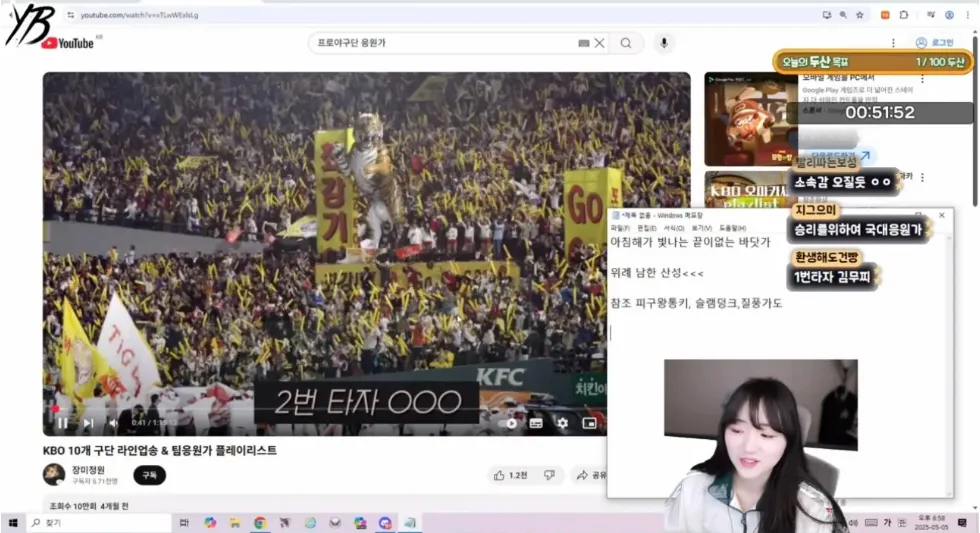Pause the YouTube video
This screenshot has height=533, width=980.
click(x=62, y=423)
